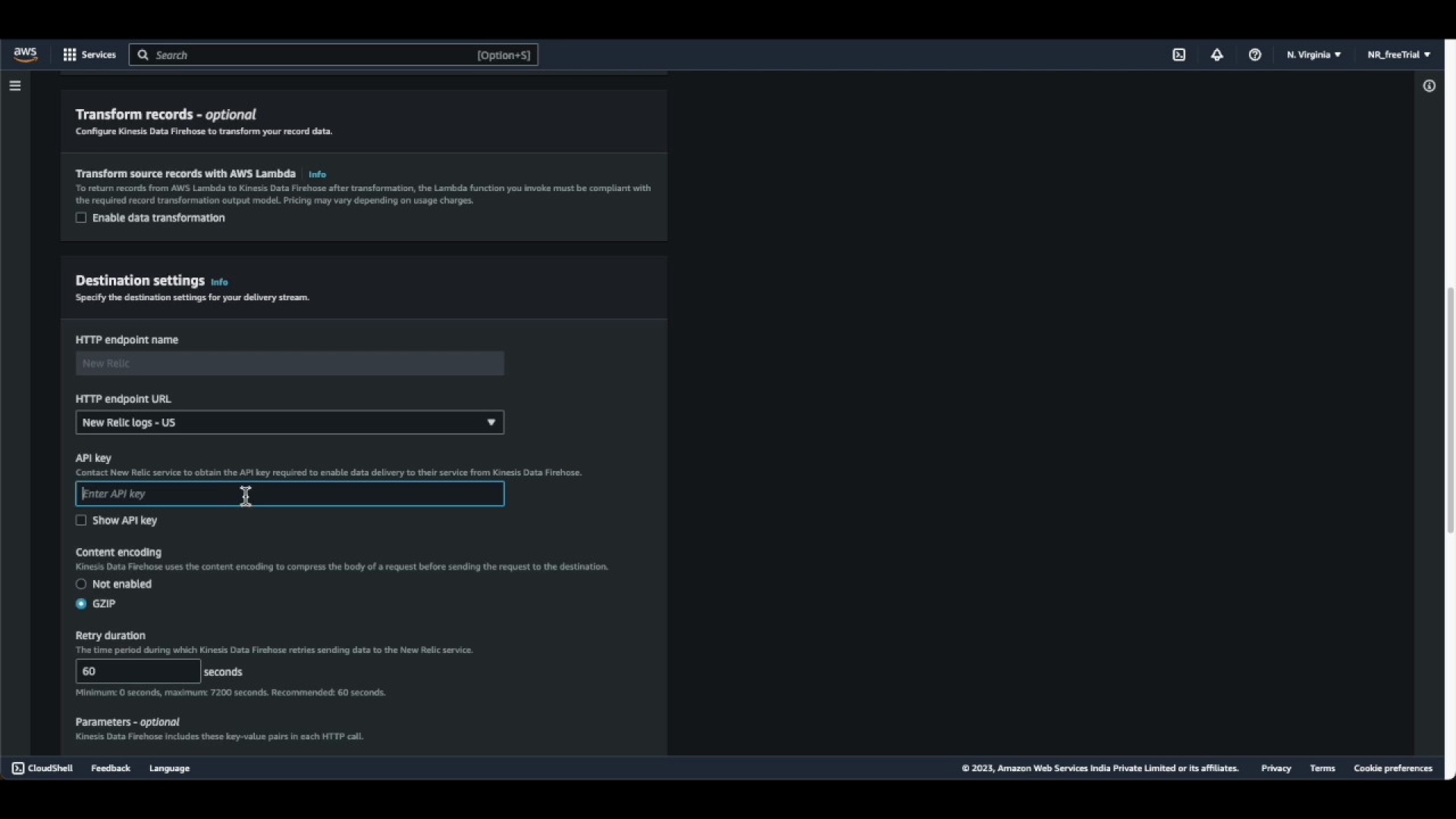Click the disabled HTTP endpoint name field
Screen dimensions: 1456x819
tap(290, 363)
